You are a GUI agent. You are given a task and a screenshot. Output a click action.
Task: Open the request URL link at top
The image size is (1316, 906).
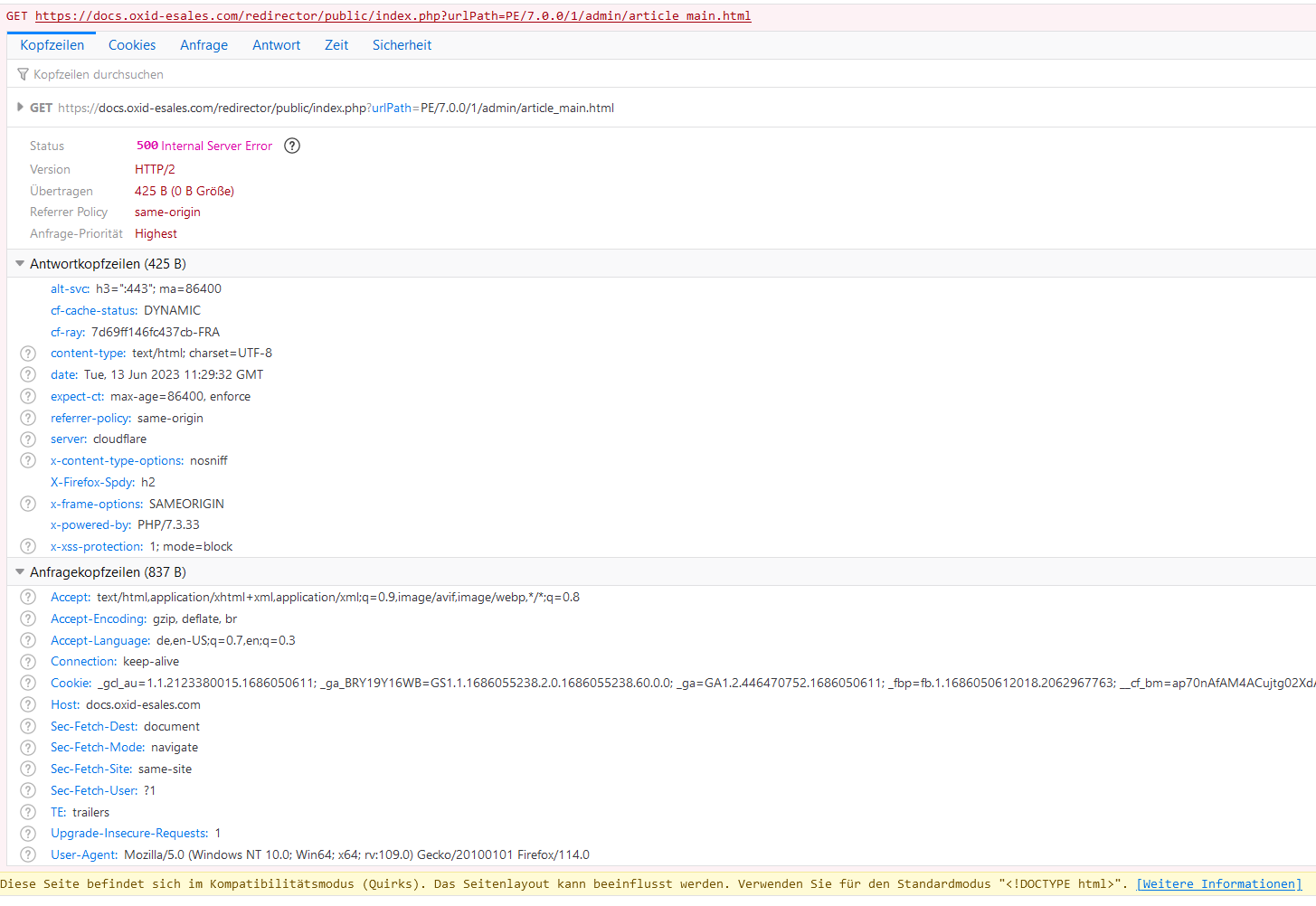click(x=393, y=15)
